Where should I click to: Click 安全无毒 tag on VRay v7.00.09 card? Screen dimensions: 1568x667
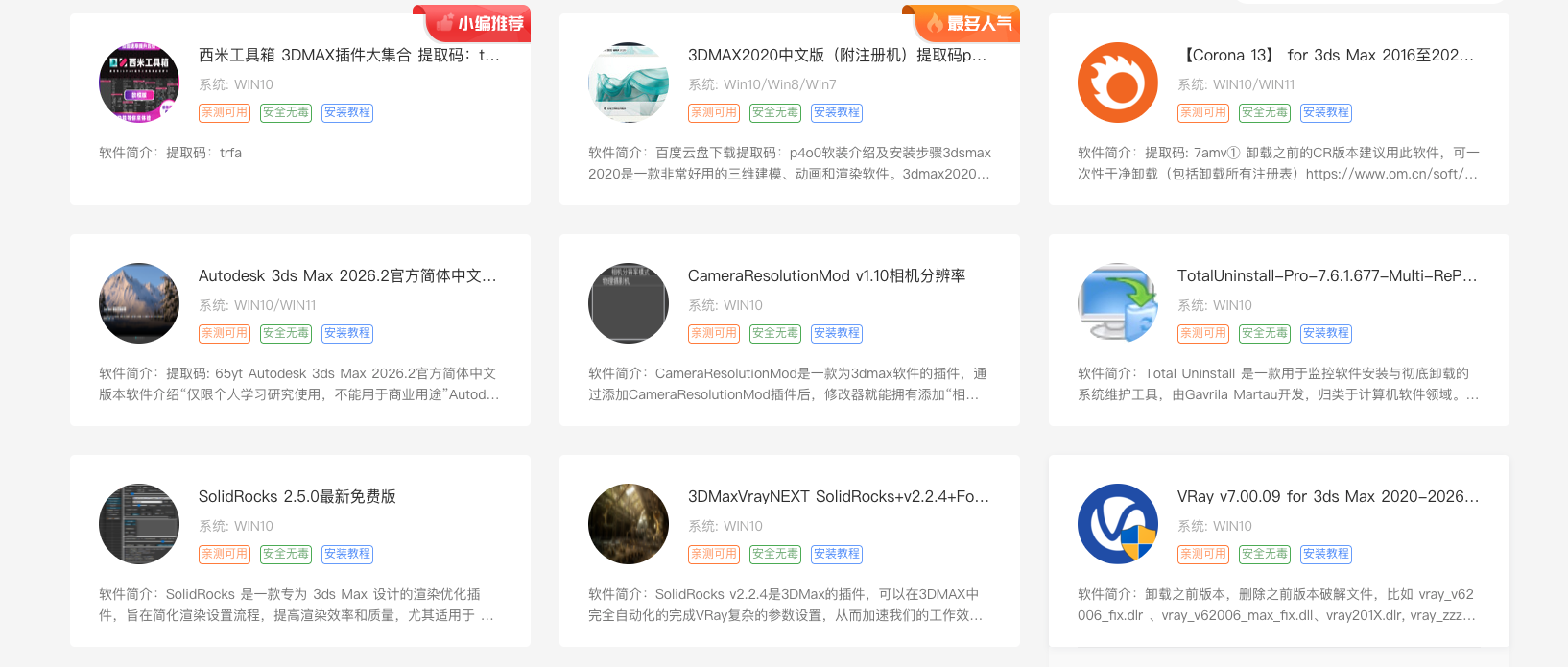(1265, 554)
